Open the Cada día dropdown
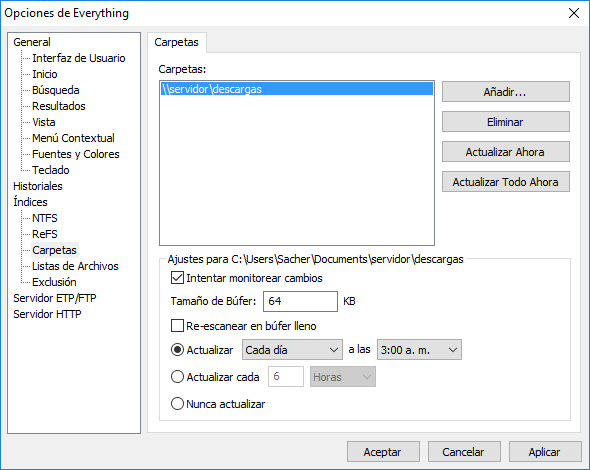 tap(292, 350)
